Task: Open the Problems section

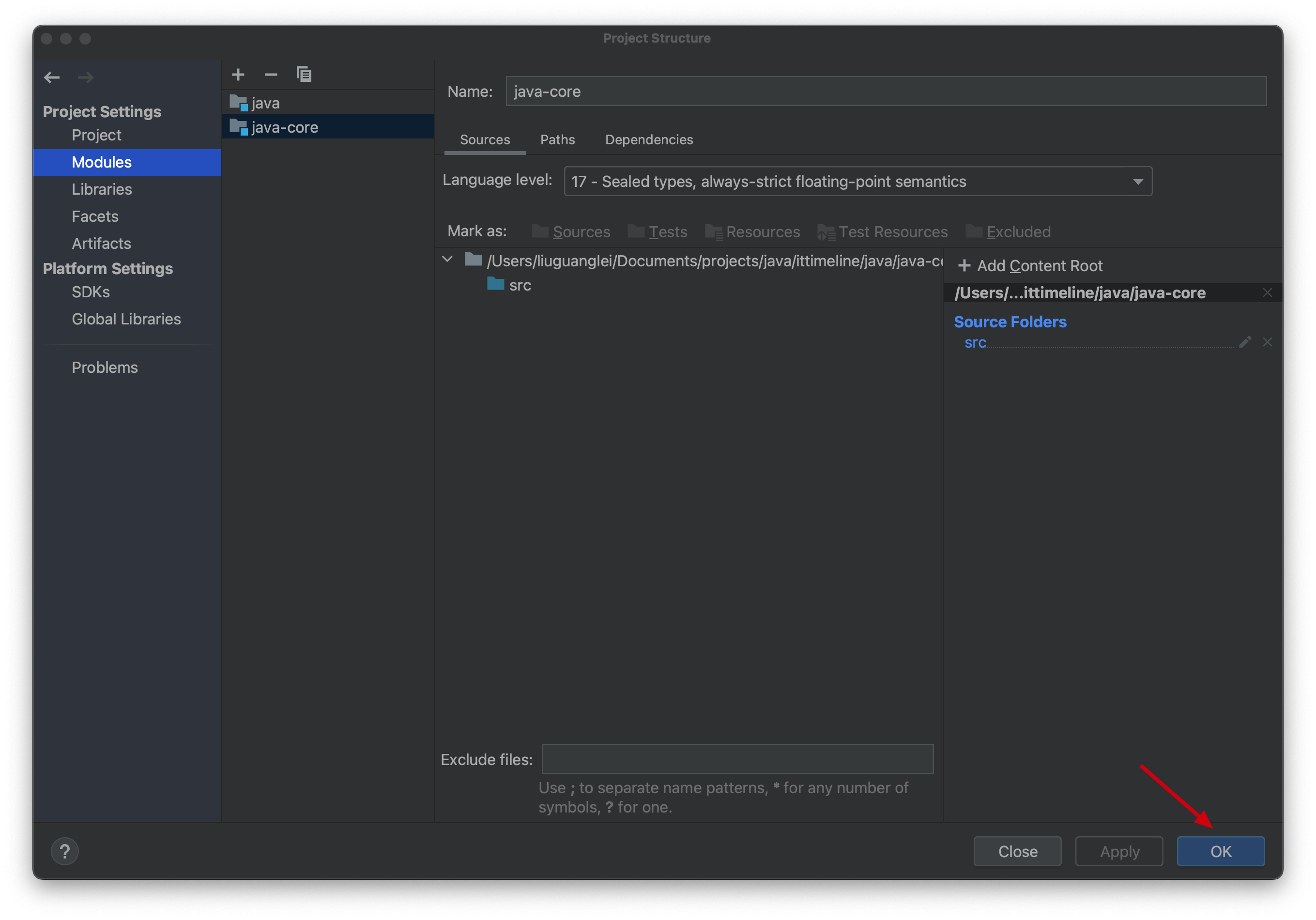Action: [104, 368]
